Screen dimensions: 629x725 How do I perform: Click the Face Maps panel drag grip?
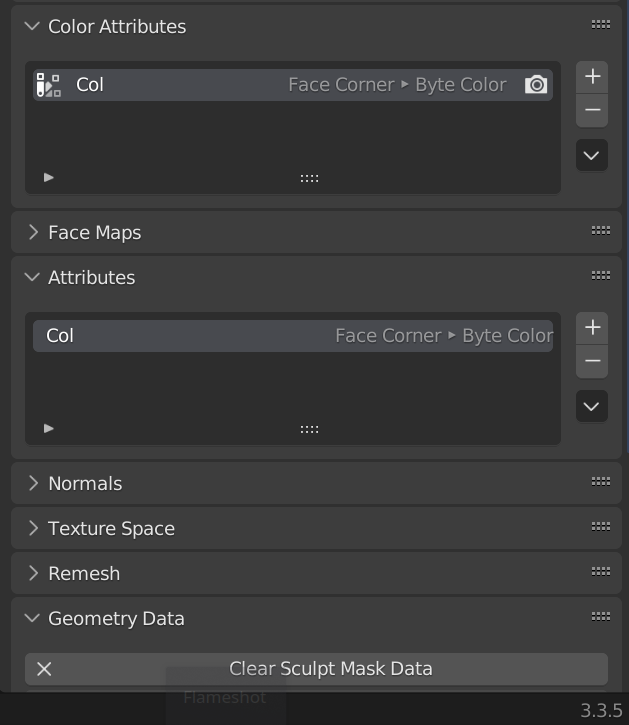click(x=601, y=231)
